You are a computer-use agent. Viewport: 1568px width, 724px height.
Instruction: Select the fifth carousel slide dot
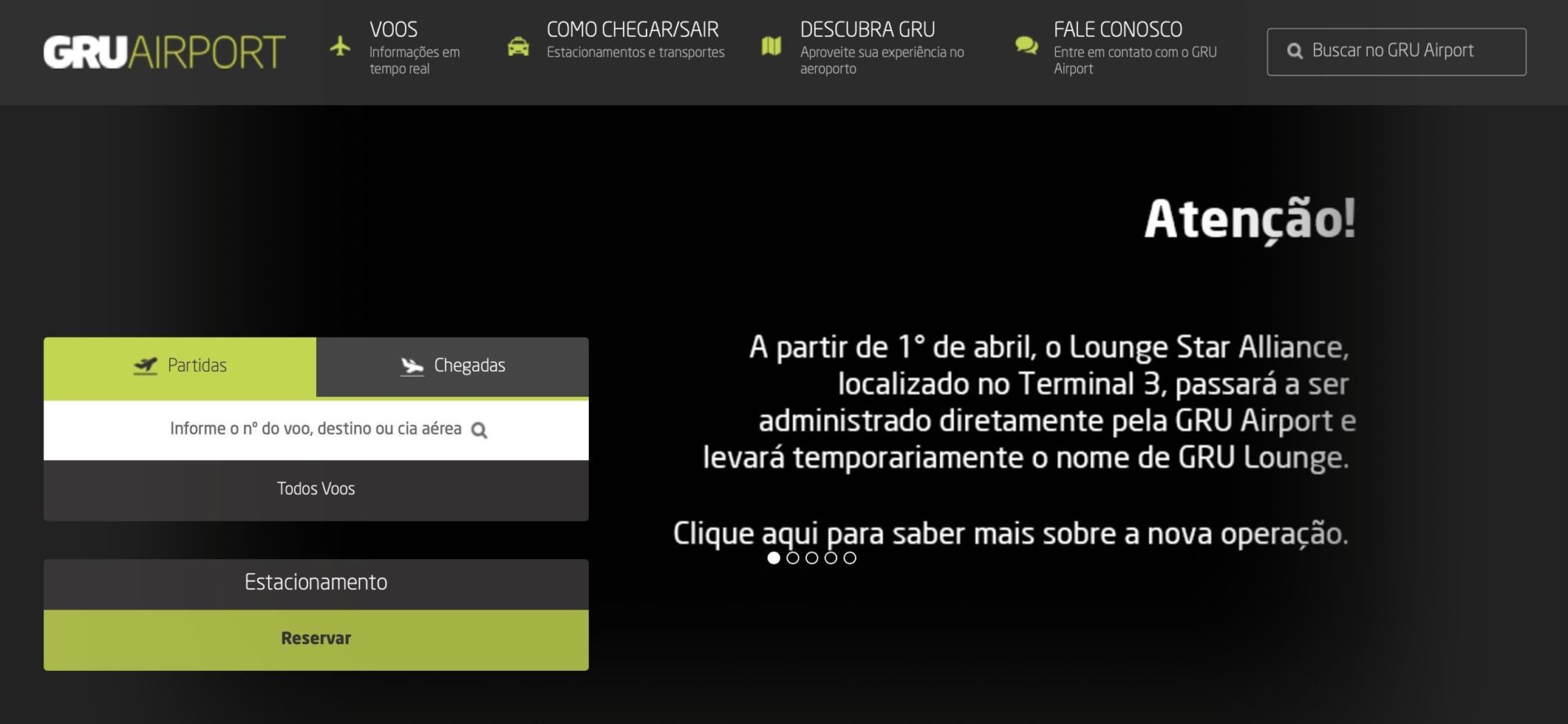[x=849, y=558]
